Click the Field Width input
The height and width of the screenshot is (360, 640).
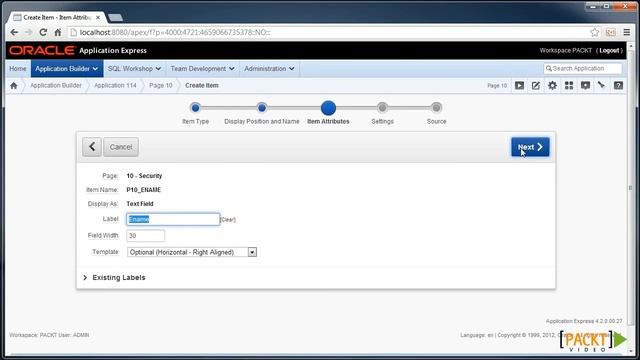[x=146, y=236]
